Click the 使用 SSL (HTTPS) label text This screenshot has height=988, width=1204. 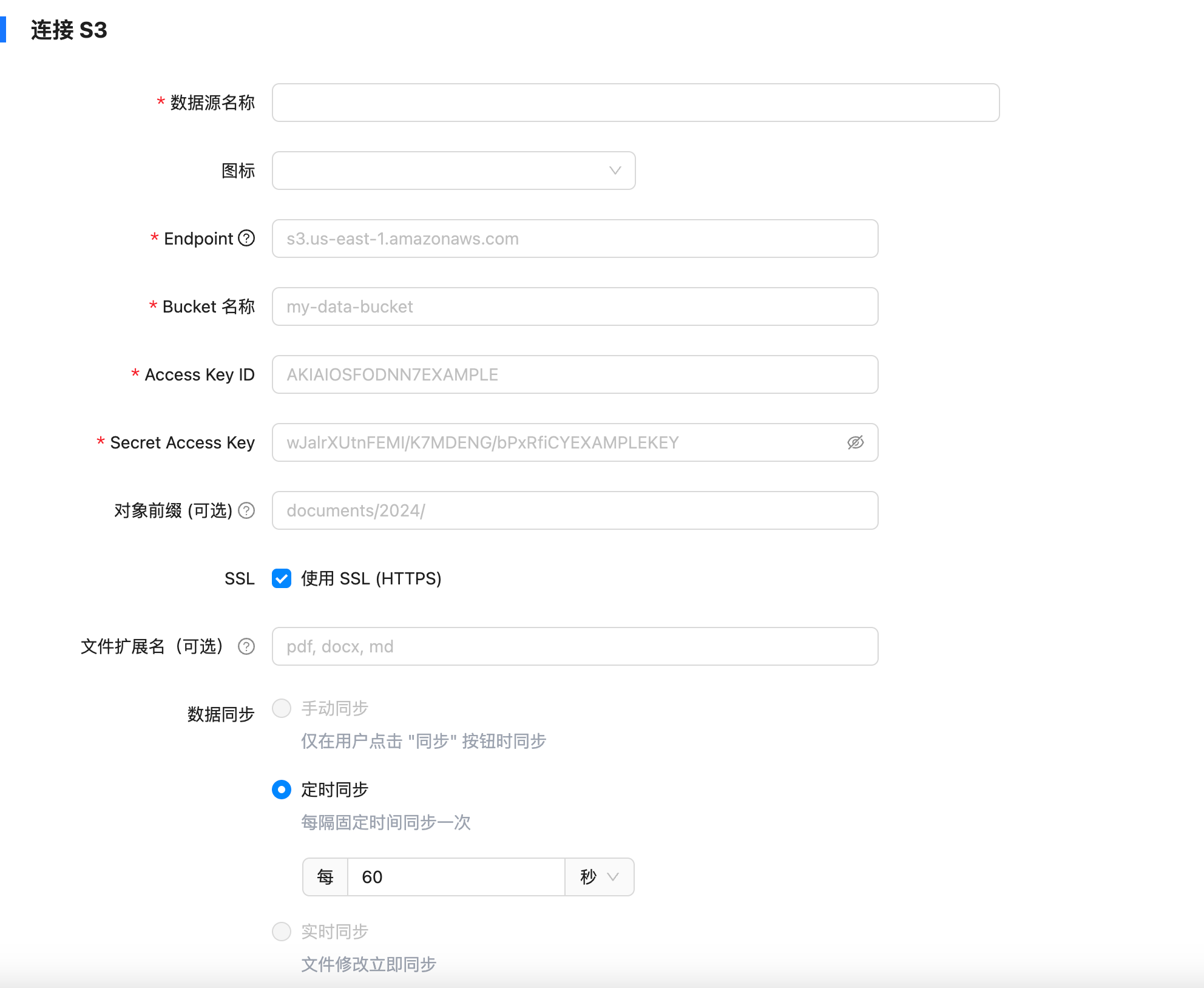click(371, 578)
